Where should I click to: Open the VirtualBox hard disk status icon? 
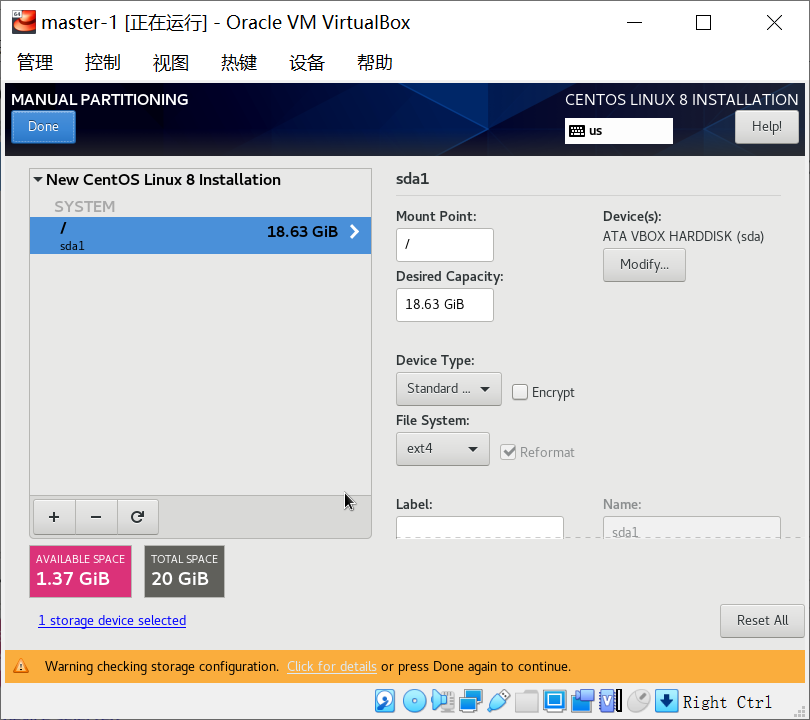pyautogui.click(x=385, y=701)
